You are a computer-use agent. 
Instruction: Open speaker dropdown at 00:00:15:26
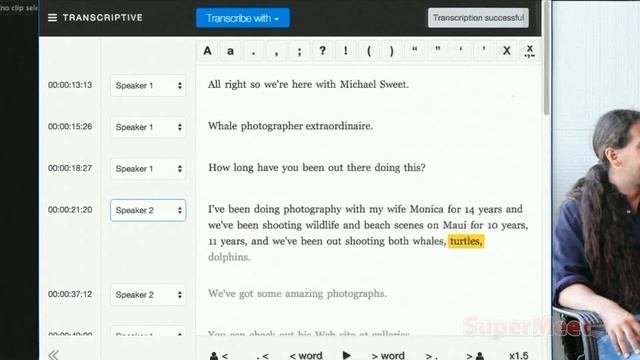coord(148,127)
